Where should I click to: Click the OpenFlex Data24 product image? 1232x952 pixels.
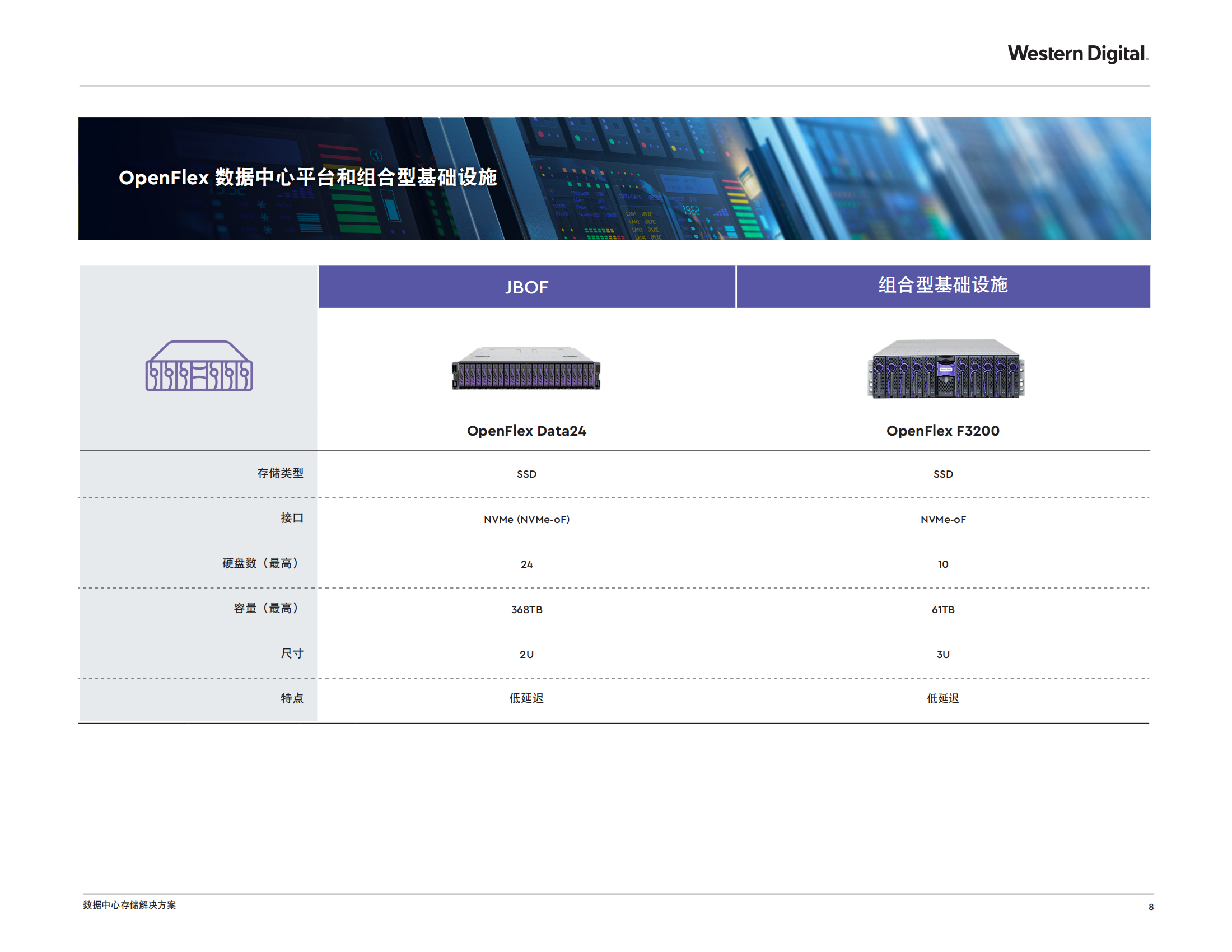(526, 368)
